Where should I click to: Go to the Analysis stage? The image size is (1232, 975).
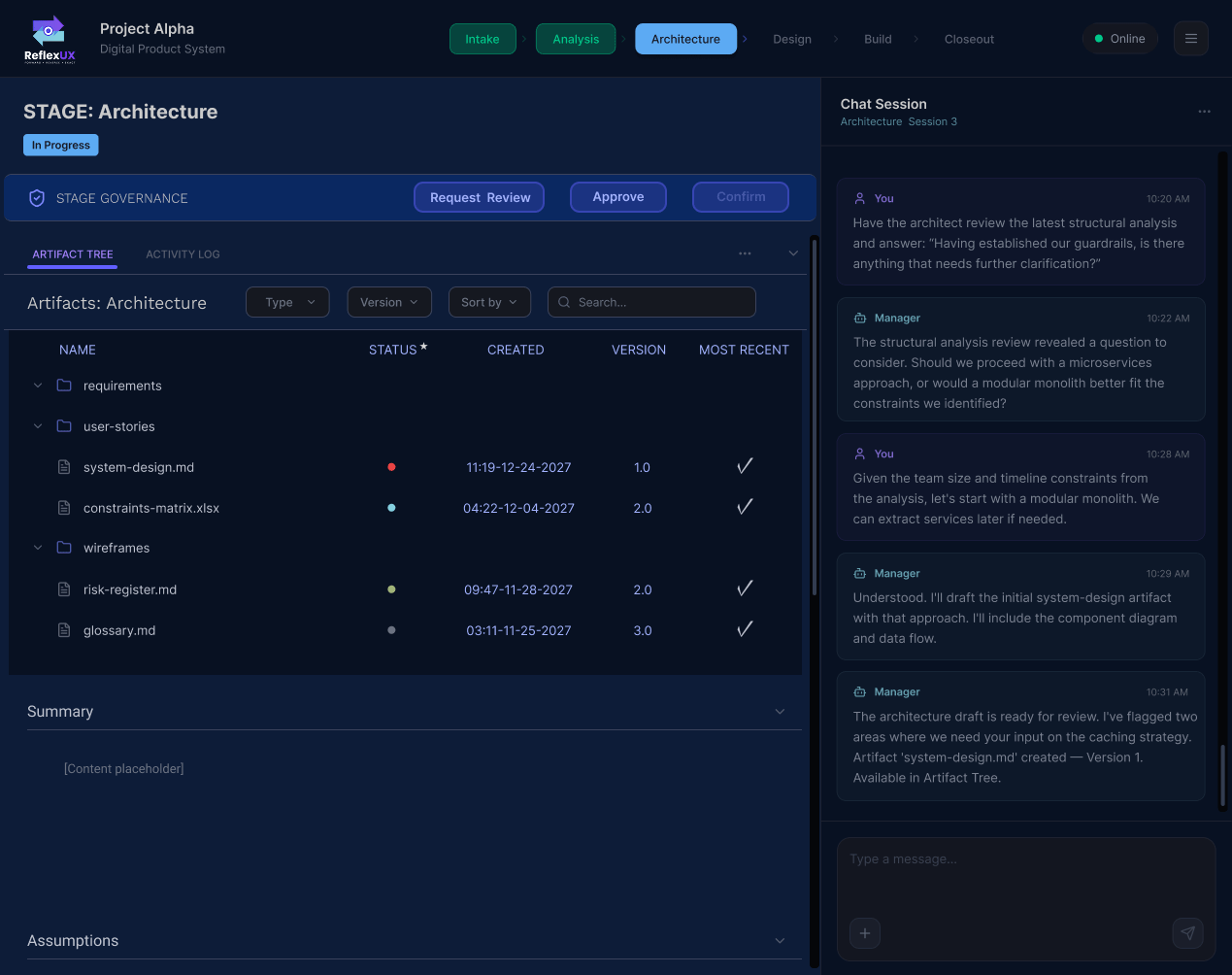coord(576,39)
